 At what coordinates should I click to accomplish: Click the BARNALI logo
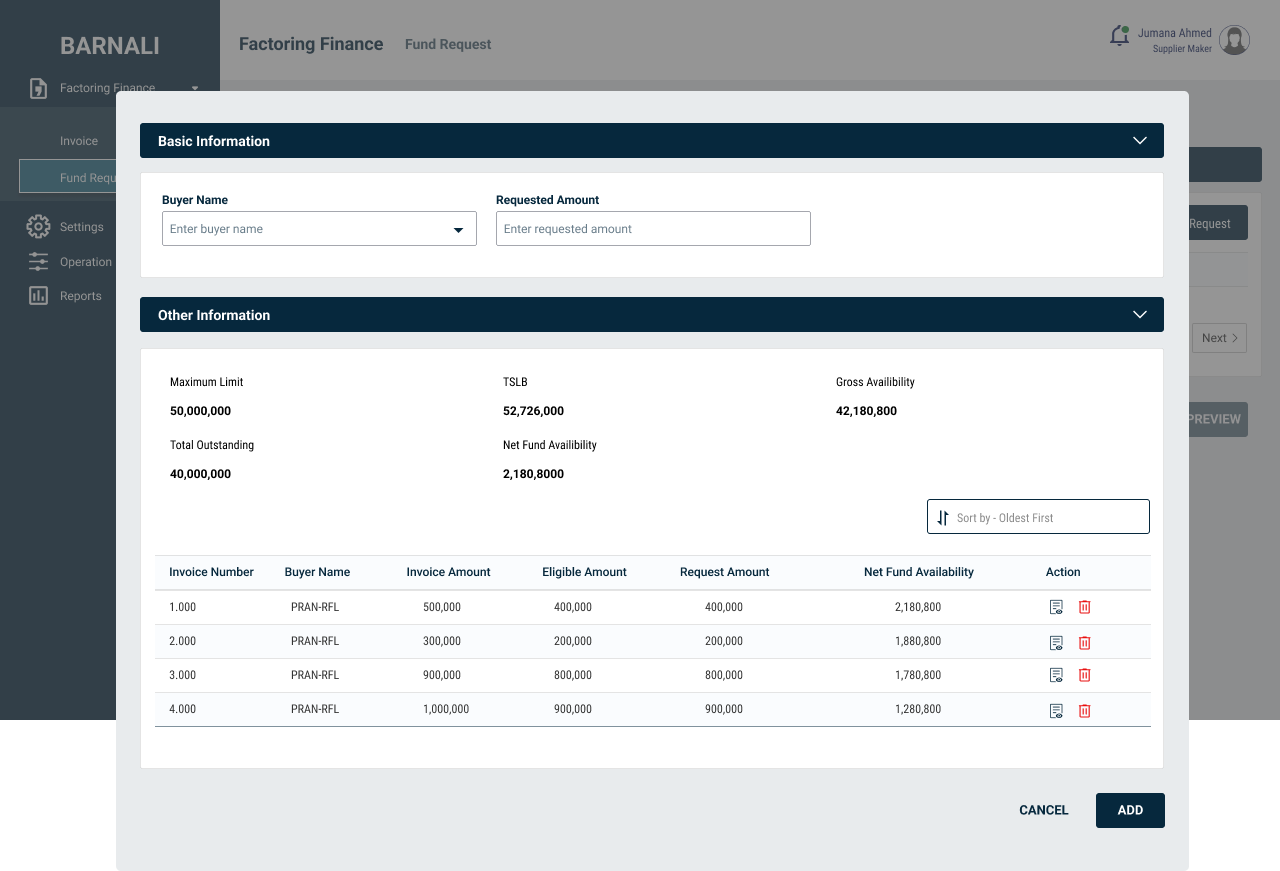coord(110,46)
